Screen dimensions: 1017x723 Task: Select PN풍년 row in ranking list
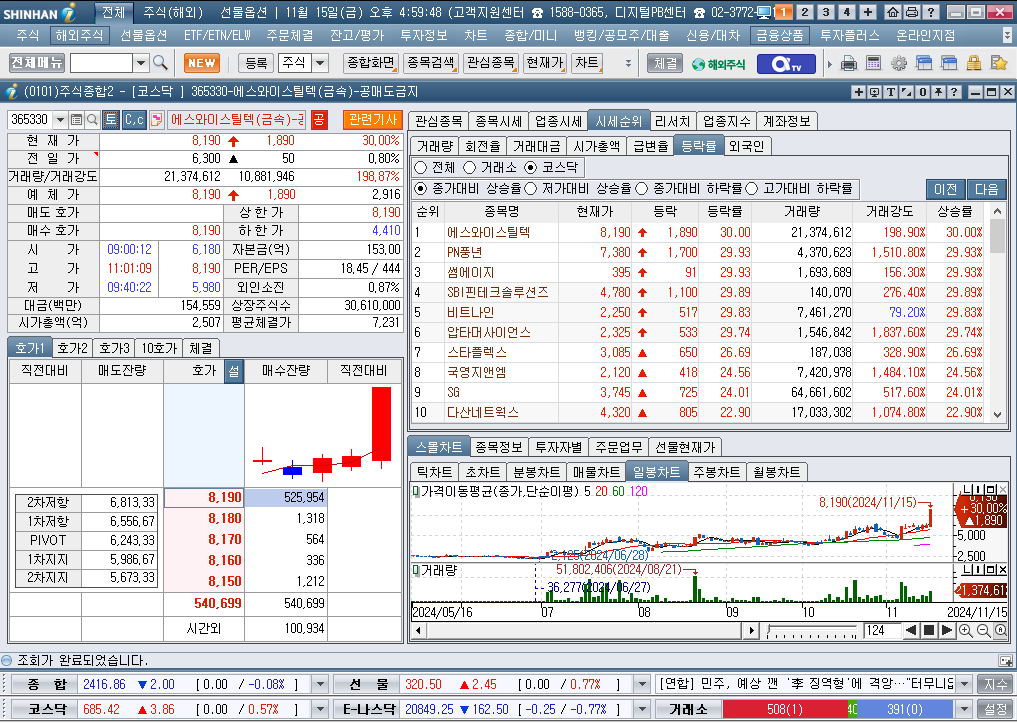click(698, 252)
